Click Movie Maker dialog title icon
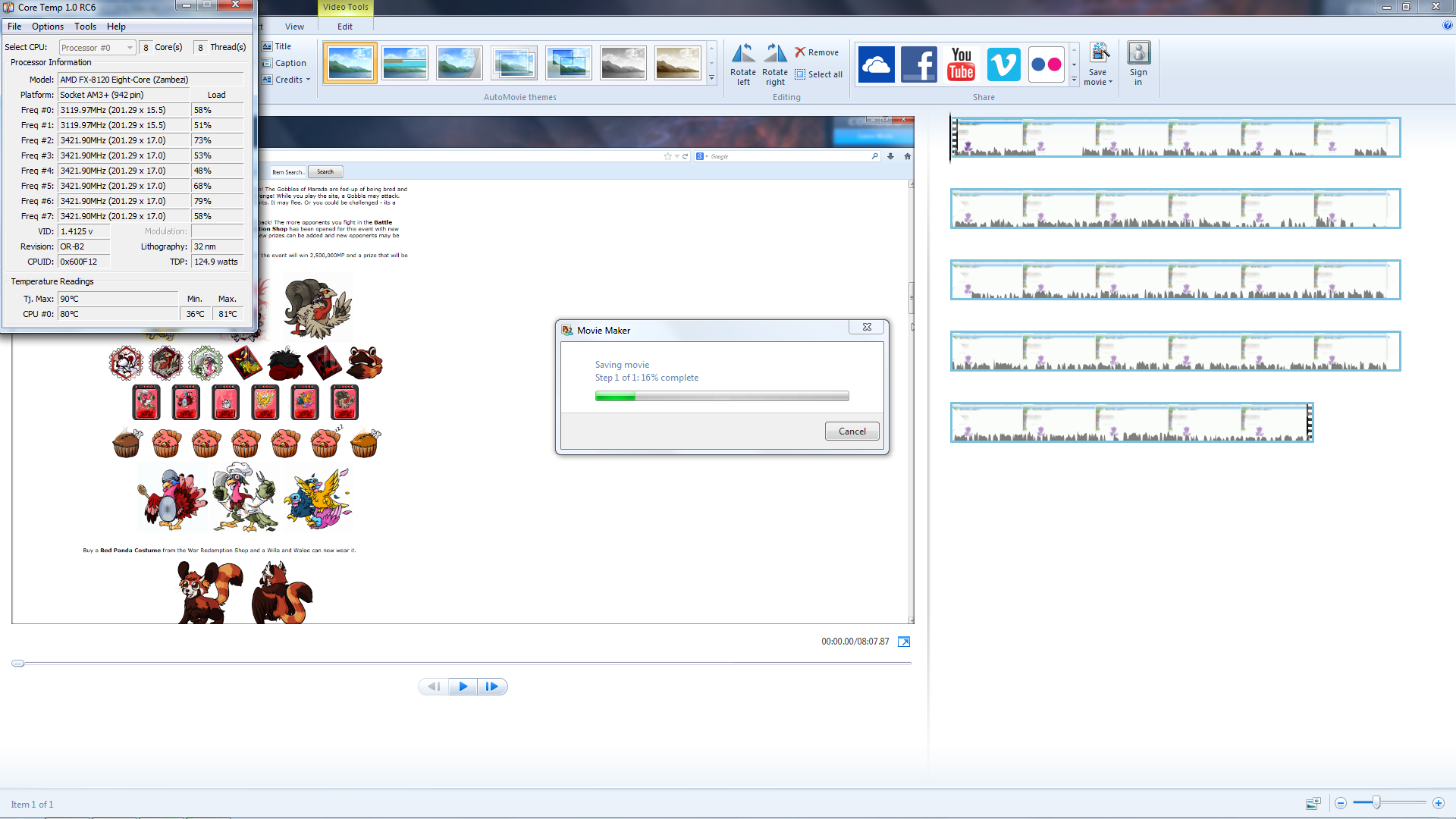1456x819 pixels. [x=567, y=330]
